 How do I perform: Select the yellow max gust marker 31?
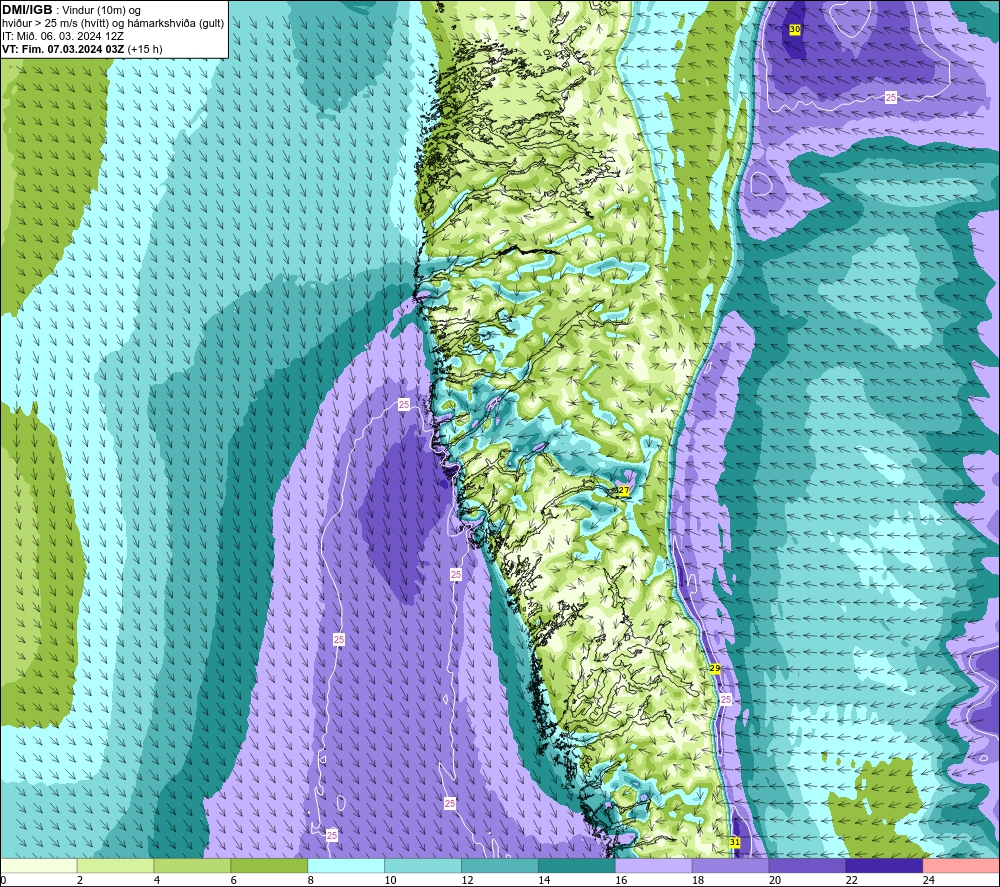pyautogui.click(x=735, y=842)
